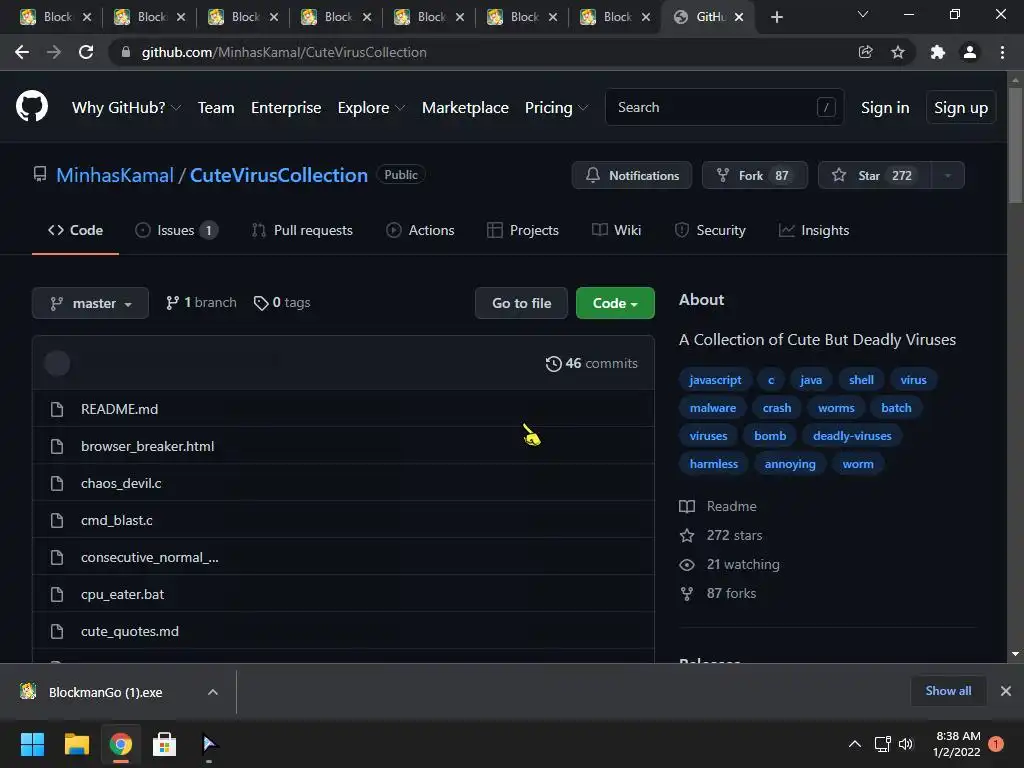Open the GitHub logo homepage

tap(31, 107)
